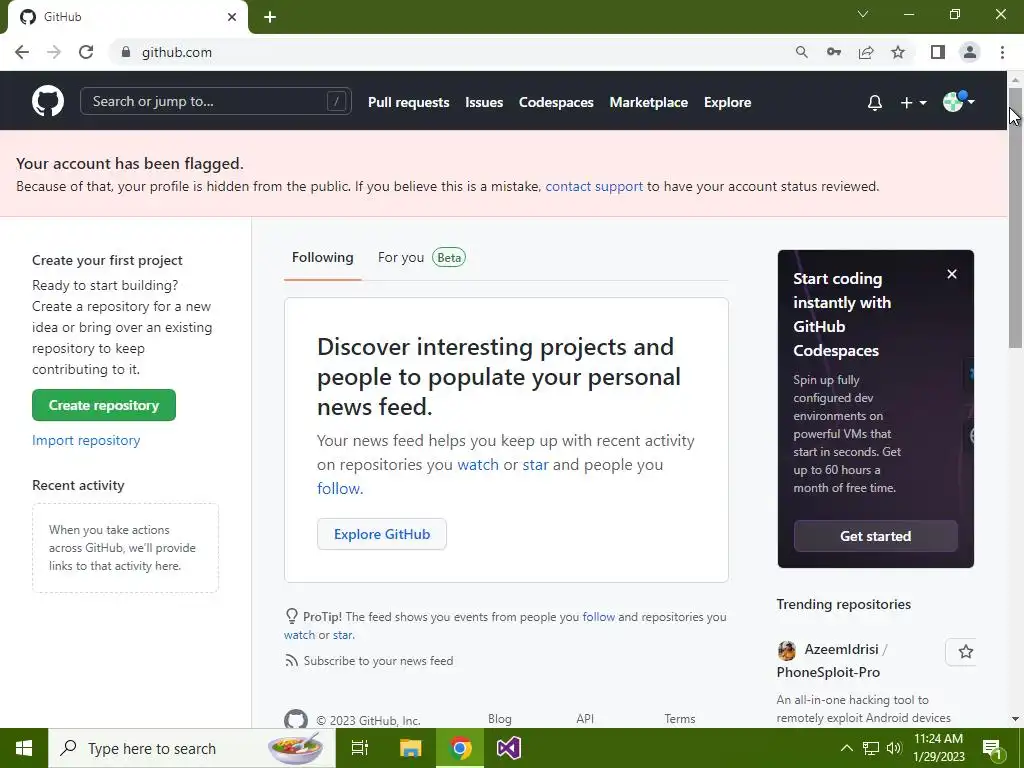Click the Blog footer link
The height and width of the screenshot is (768, 1024).
(500, 718)
